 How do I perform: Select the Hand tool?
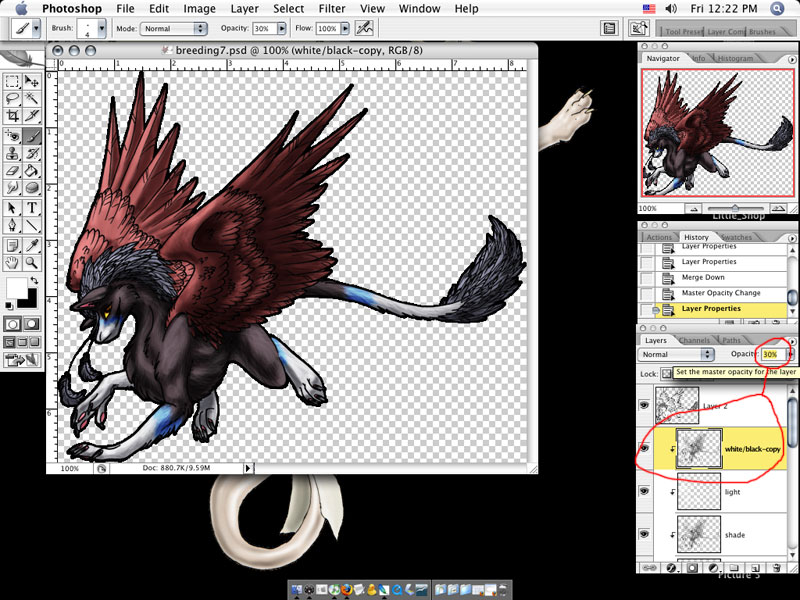pos(12,263)
